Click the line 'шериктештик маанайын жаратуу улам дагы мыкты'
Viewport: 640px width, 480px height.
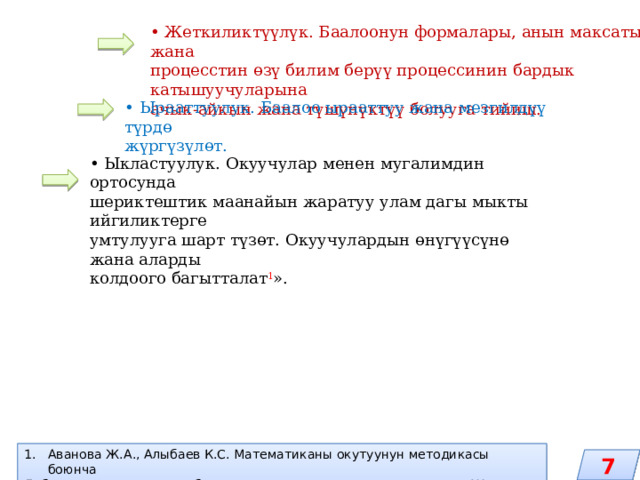309,202
